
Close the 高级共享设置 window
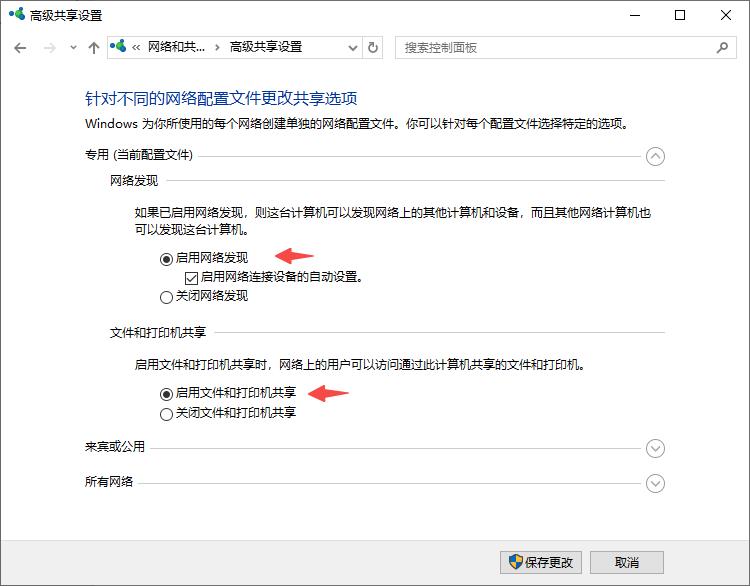(726, 15)
